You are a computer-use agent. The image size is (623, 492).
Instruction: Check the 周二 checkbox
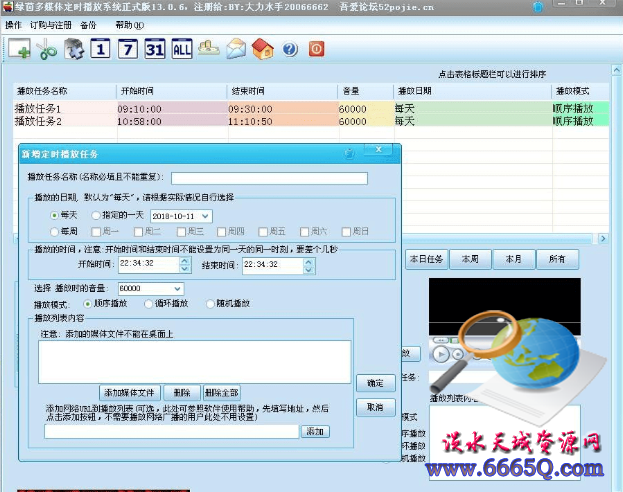coord(138,231)
